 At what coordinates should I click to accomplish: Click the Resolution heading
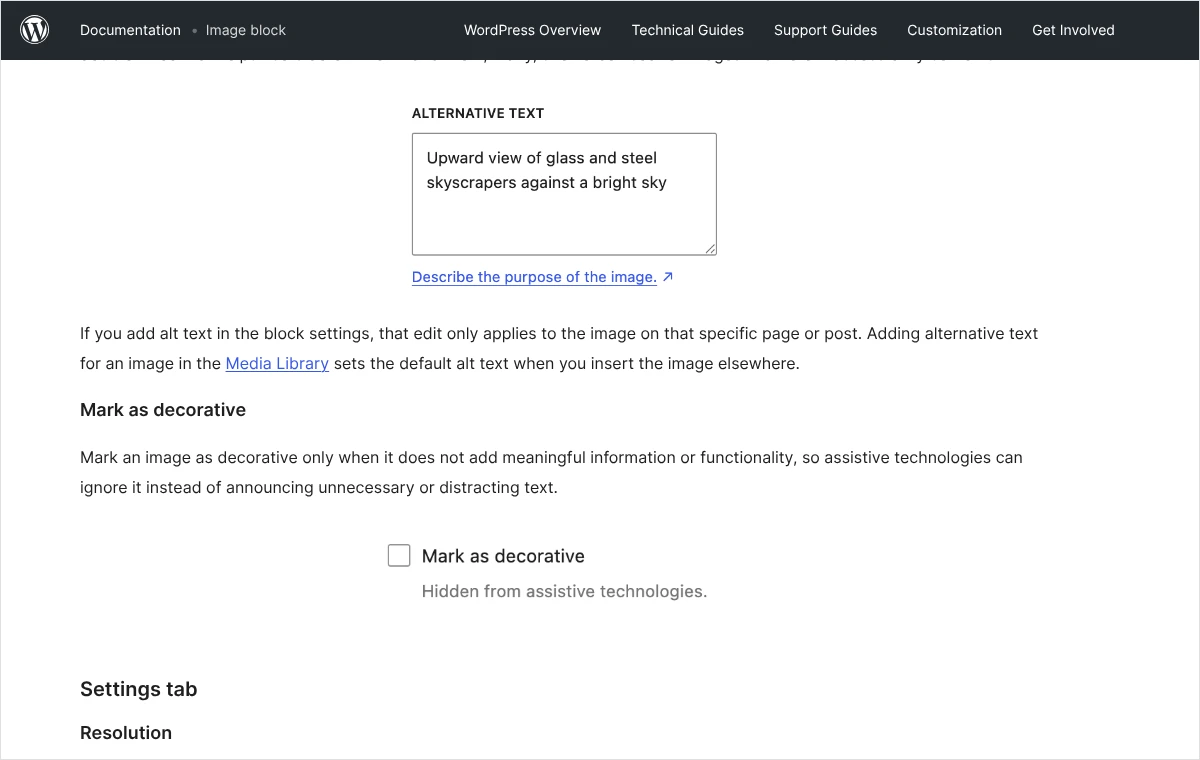(x=126, y=733)
